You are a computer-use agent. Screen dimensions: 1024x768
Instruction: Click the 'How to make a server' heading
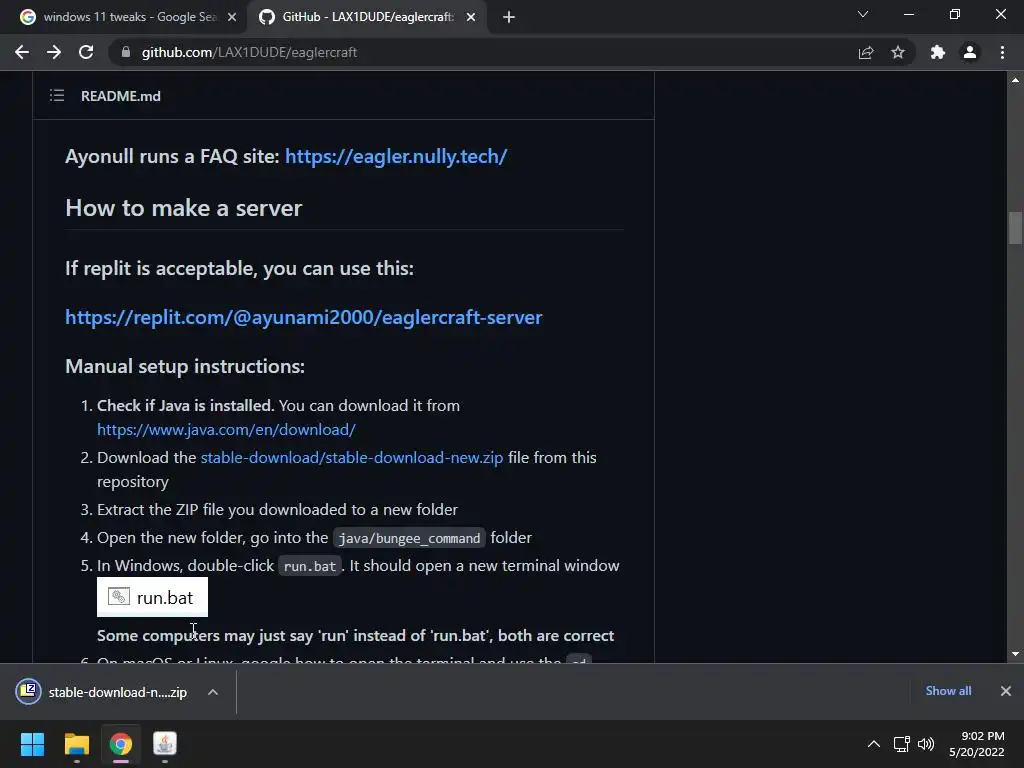coord(184,208)
